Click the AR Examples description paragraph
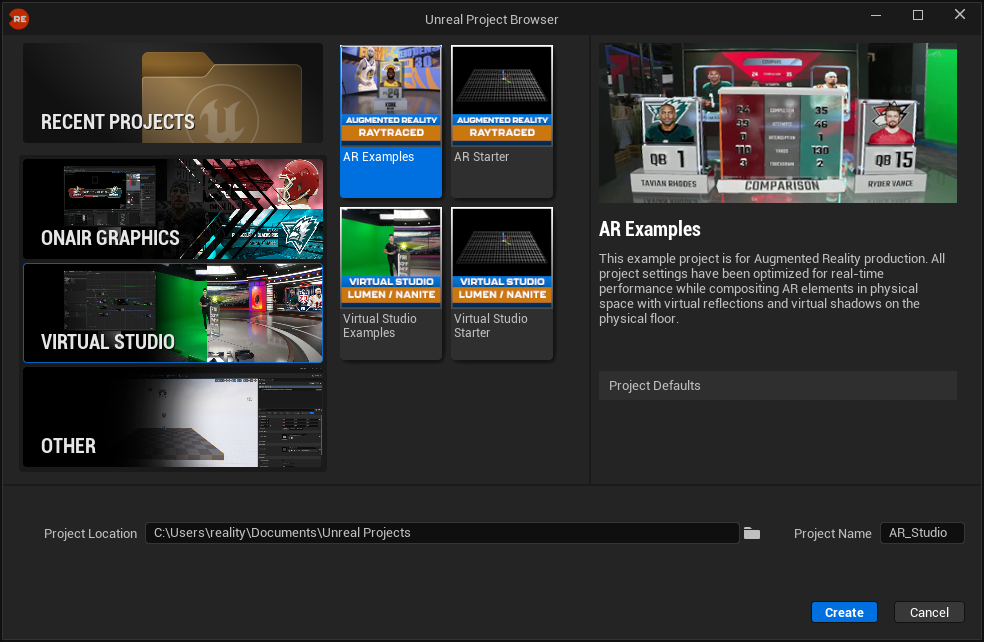 coord(772,289)
